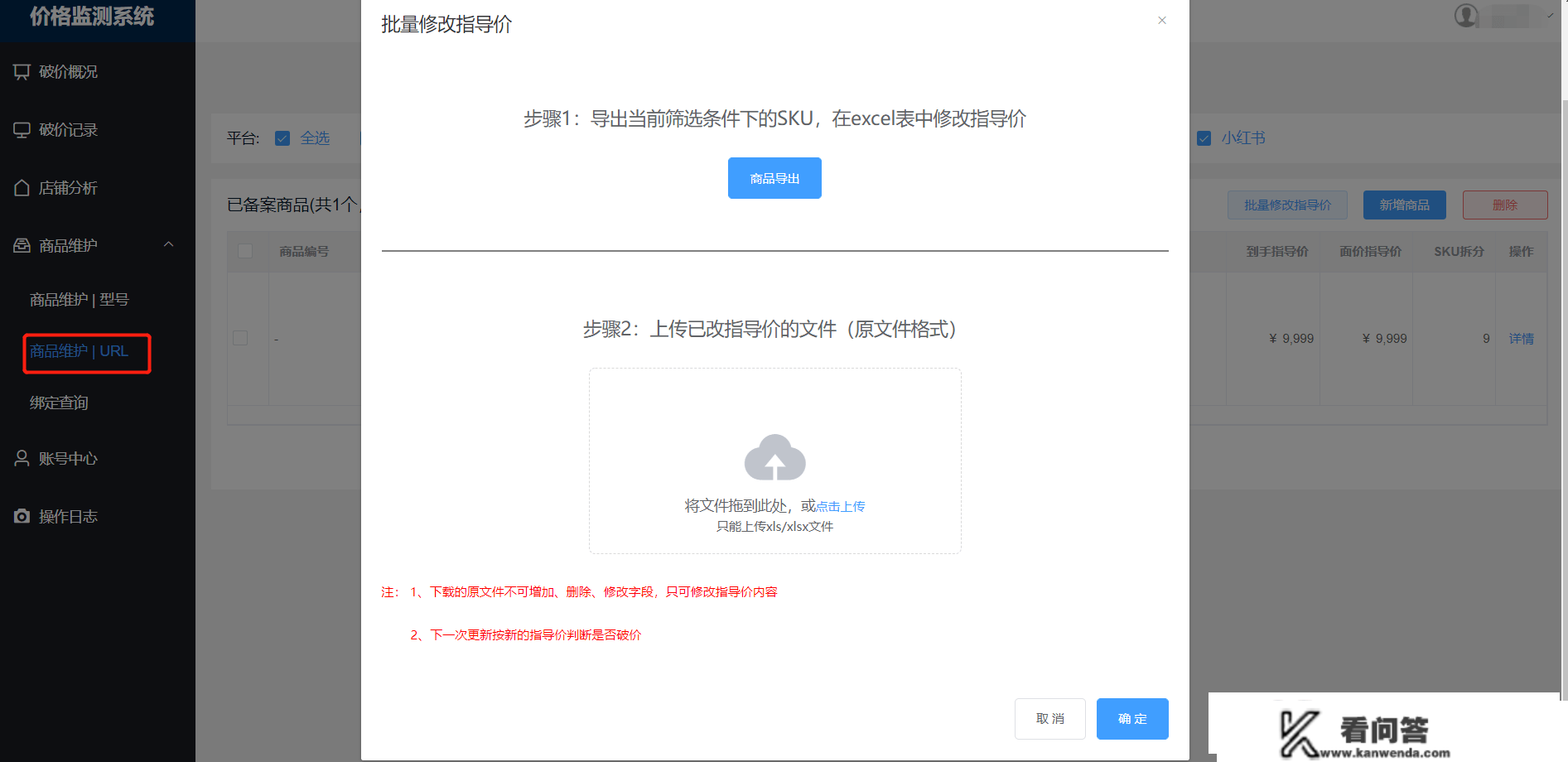Click the cloud upload icon

click(774, 457)
